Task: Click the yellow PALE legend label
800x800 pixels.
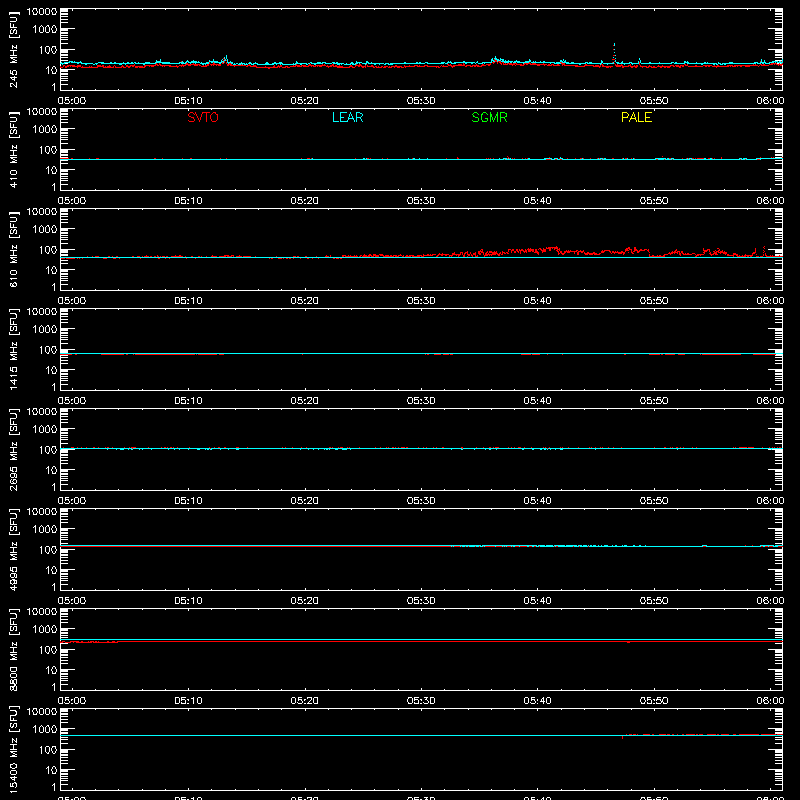Action: pyautogui.click(x=636, y=117)
